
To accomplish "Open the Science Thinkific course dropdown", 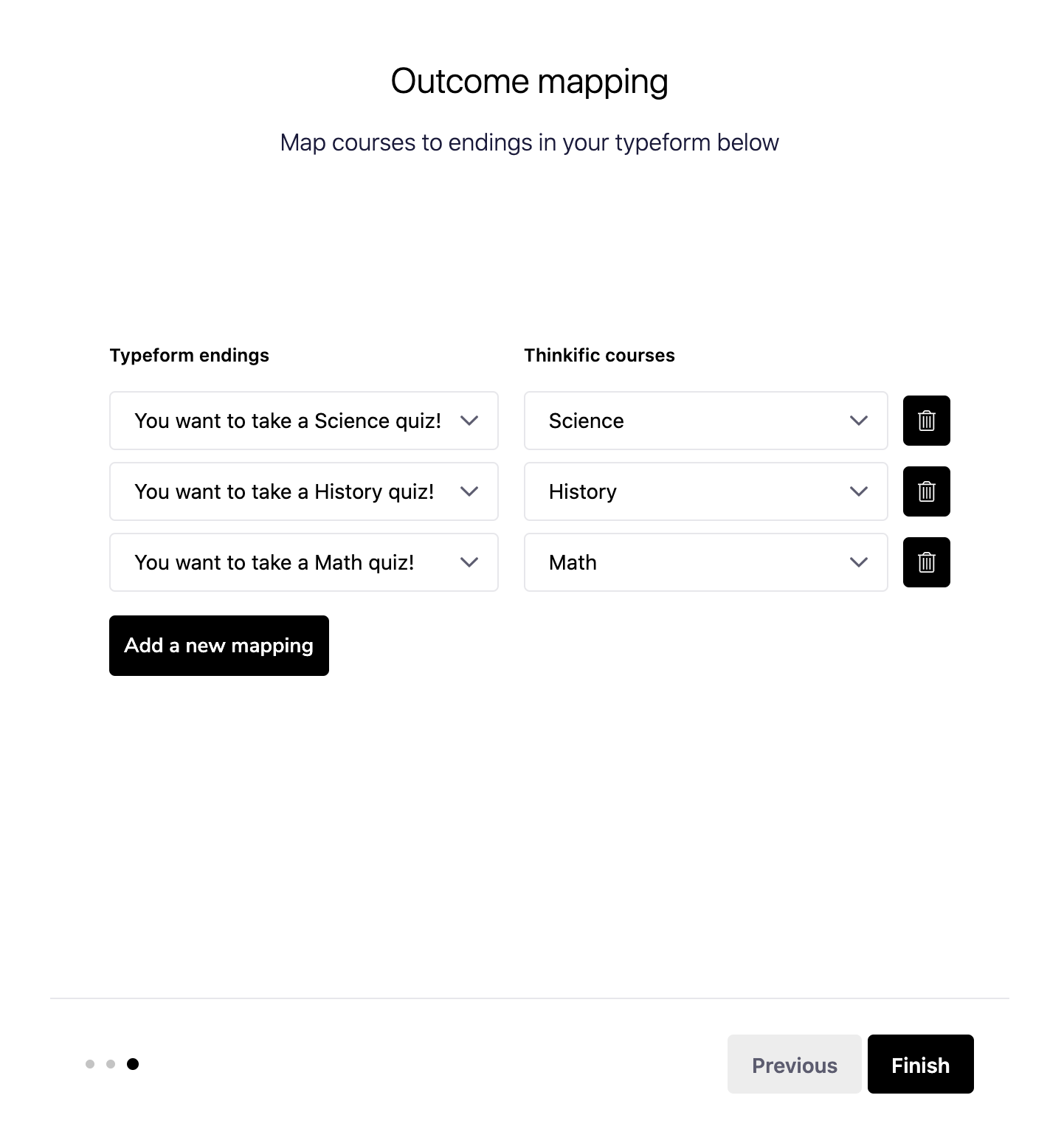I will (x=706, y=421).
